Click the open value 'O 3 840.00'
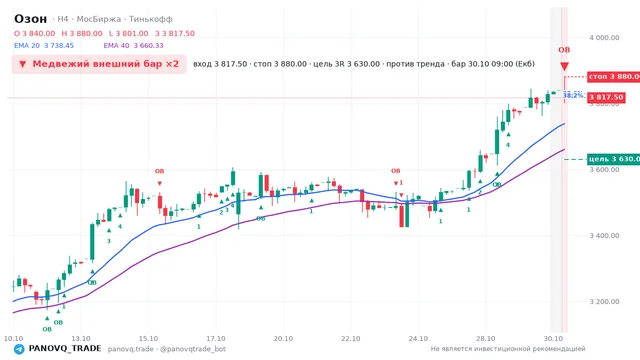This screenshot has height=360, width=640. tap(34, 33)
